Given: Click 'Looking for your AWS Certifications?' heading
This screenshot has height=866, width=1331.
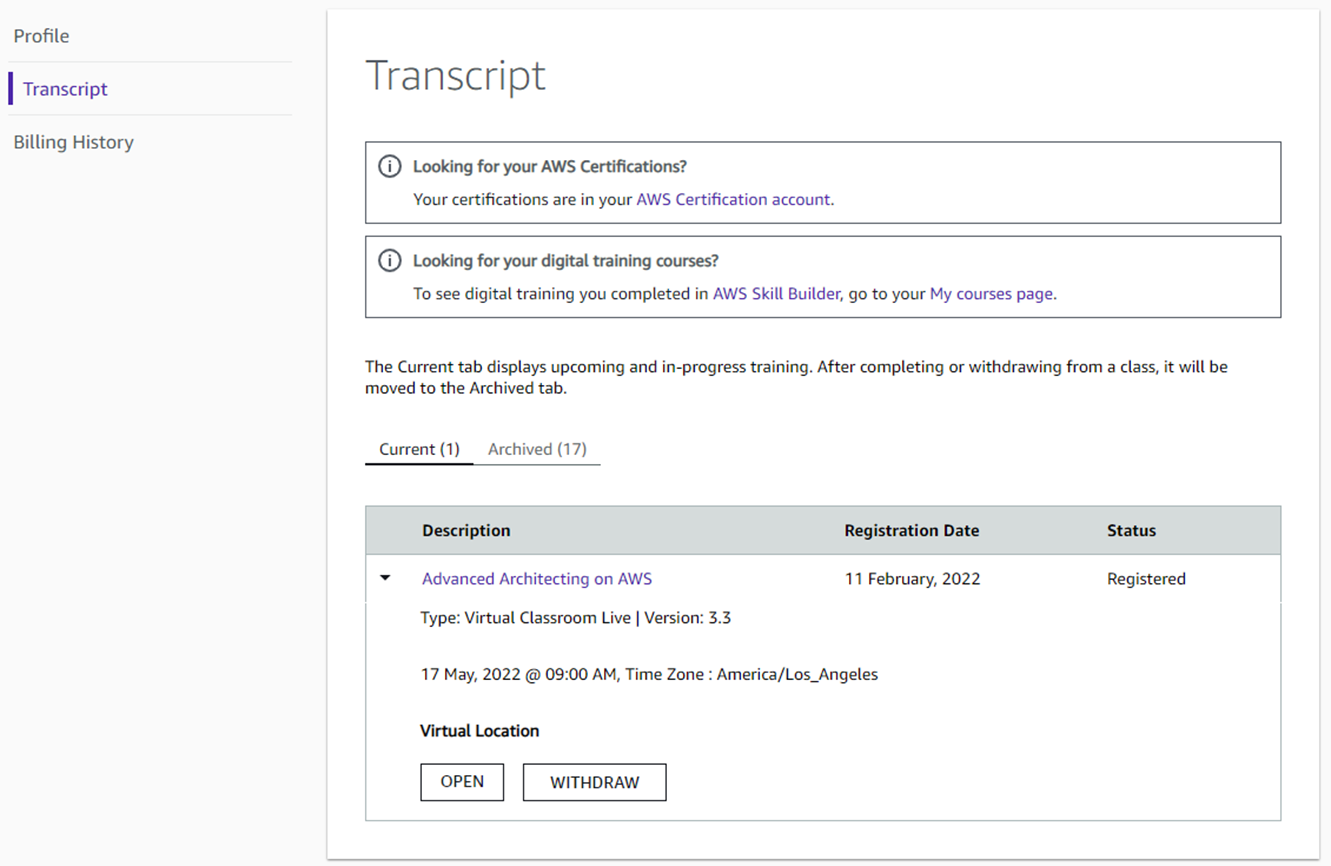Looking at the screenshot, I should point(550,167).
